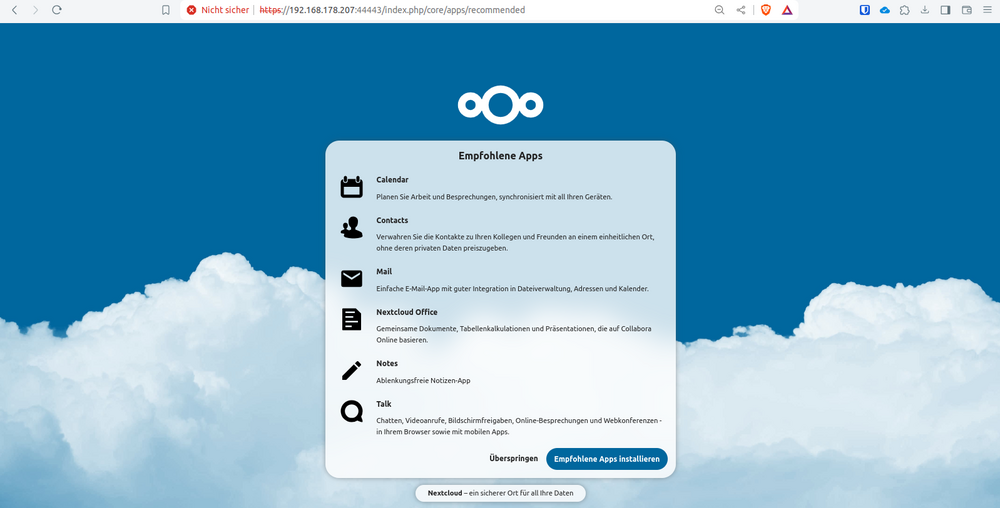1000x508 pixels.
Task: Open the browser hamburger menu
Action: 987,10
